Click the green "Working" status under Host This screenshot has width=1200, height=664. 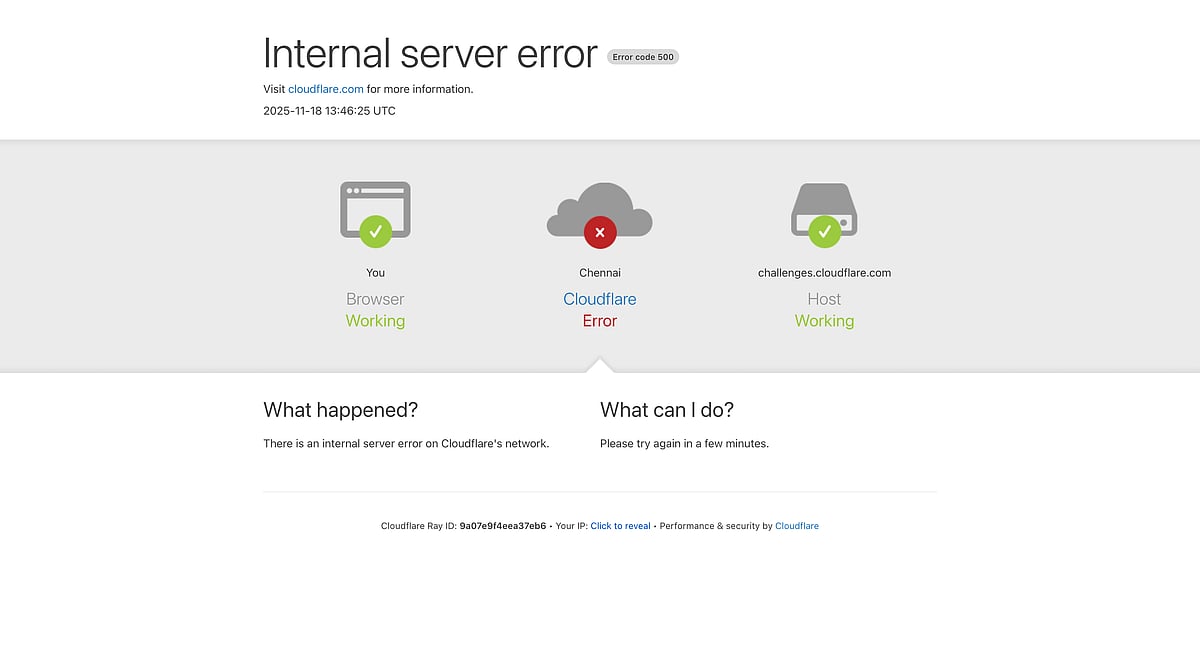point(824,321)
